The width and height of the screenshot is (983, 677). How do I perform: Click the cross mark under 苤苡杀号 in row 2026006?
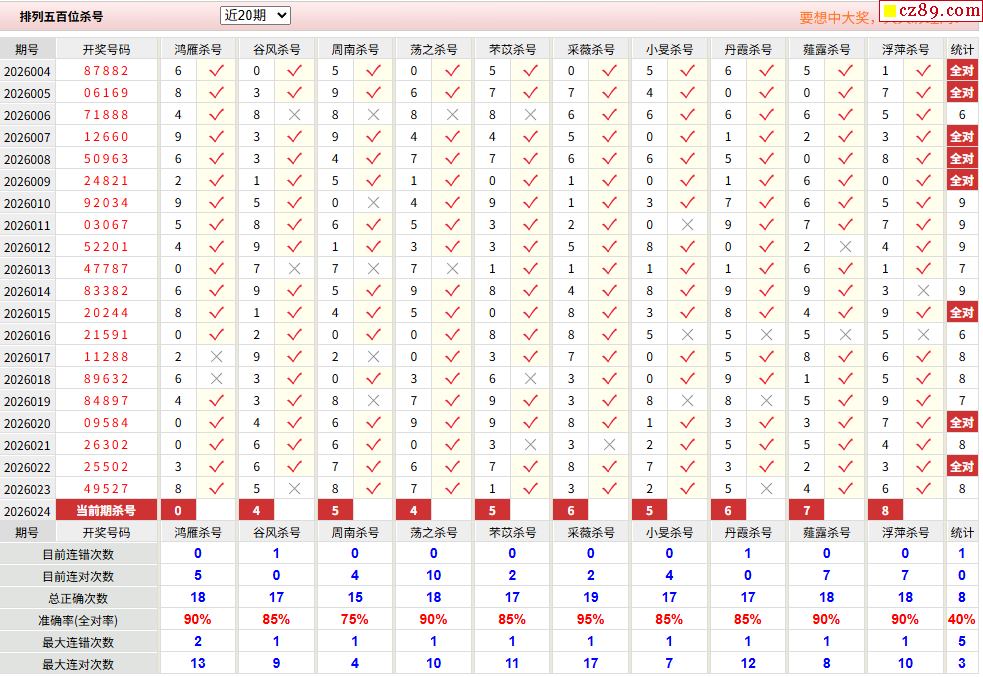pyautogui.click(x=530, y=115)
